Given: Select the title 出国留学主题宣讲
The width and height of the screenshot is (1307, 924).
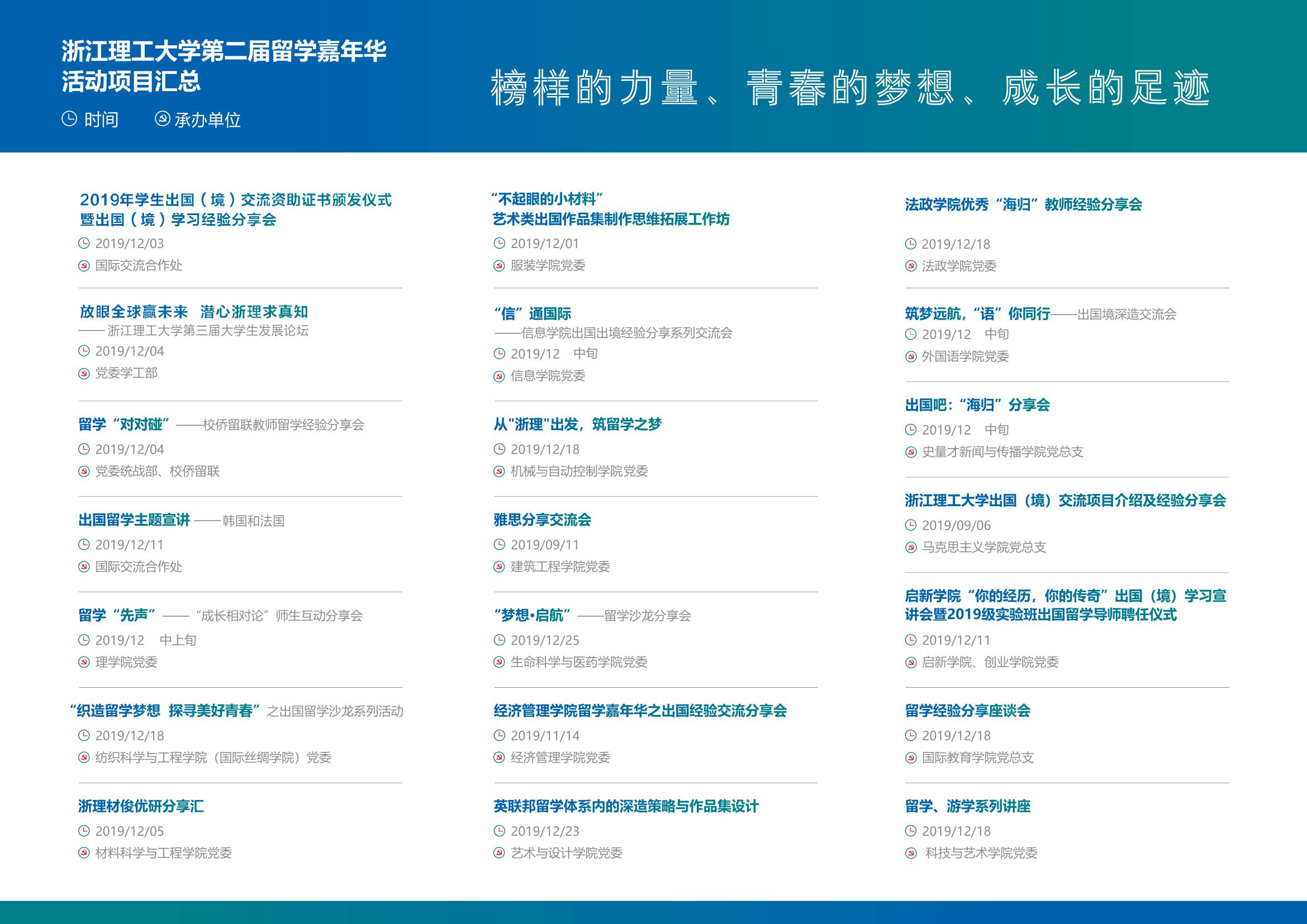Looking at the screenshot, I should pyautogui.click(x=134, y=520).
